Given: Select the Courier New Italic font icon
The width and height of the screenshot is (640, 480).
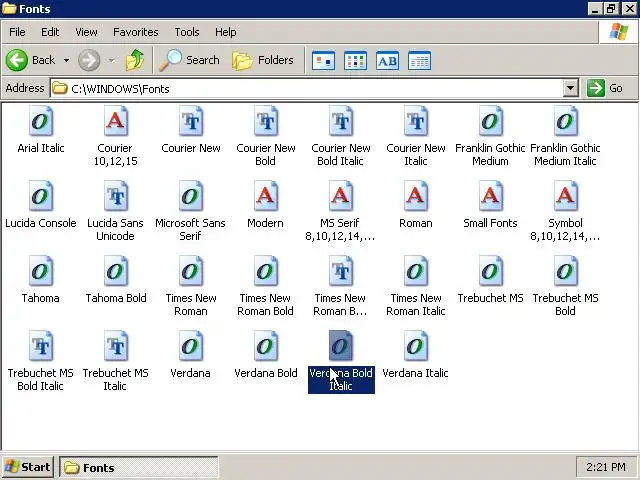Looking at the screenshot, I should [x=416, y=121].
